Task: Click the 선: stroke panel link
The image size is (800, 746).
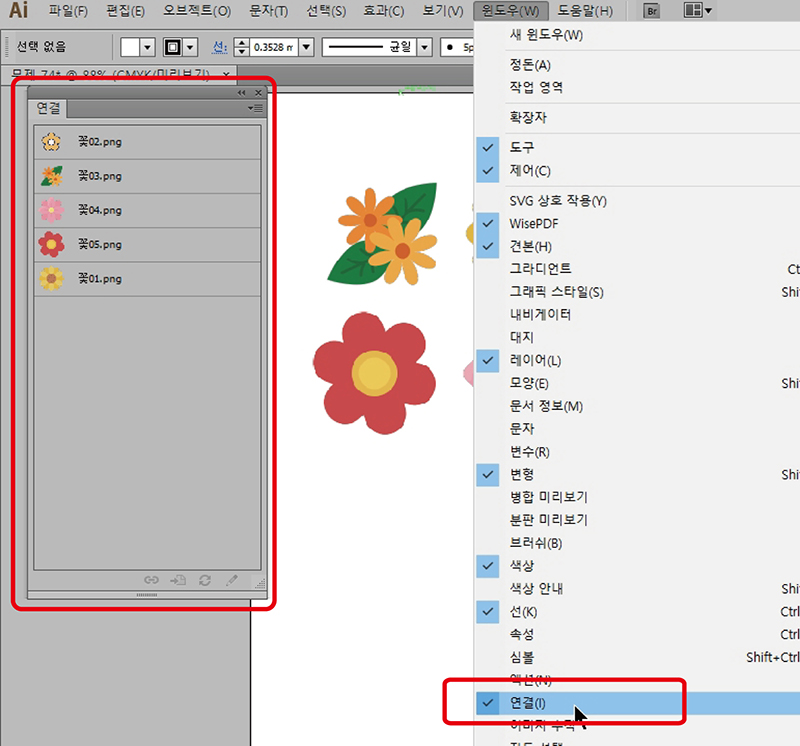Action: pyautogui.click(x=219, y=47)
